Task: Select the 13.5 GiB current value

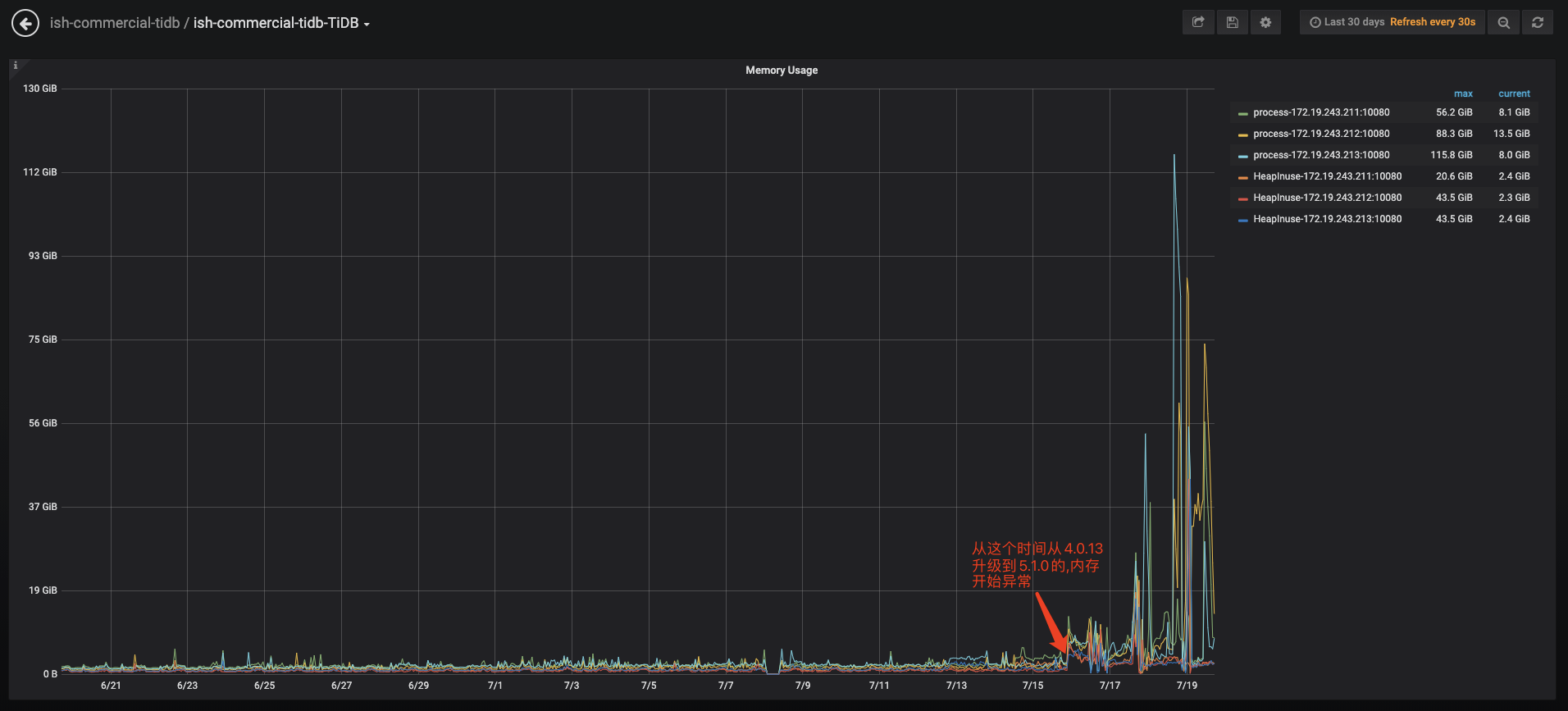Action: 1511,134
